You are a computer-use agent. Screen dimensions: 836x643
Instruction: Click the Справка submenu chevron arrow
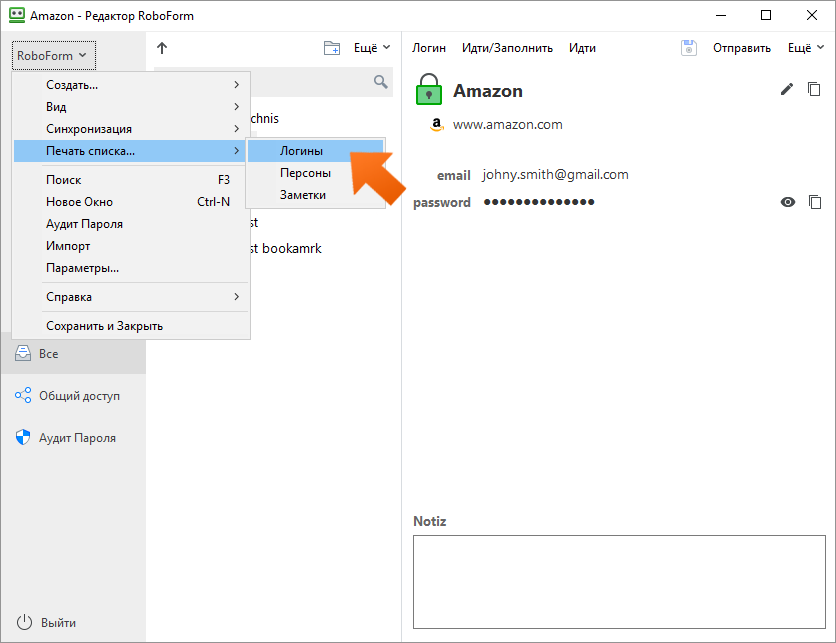[236, 297]
